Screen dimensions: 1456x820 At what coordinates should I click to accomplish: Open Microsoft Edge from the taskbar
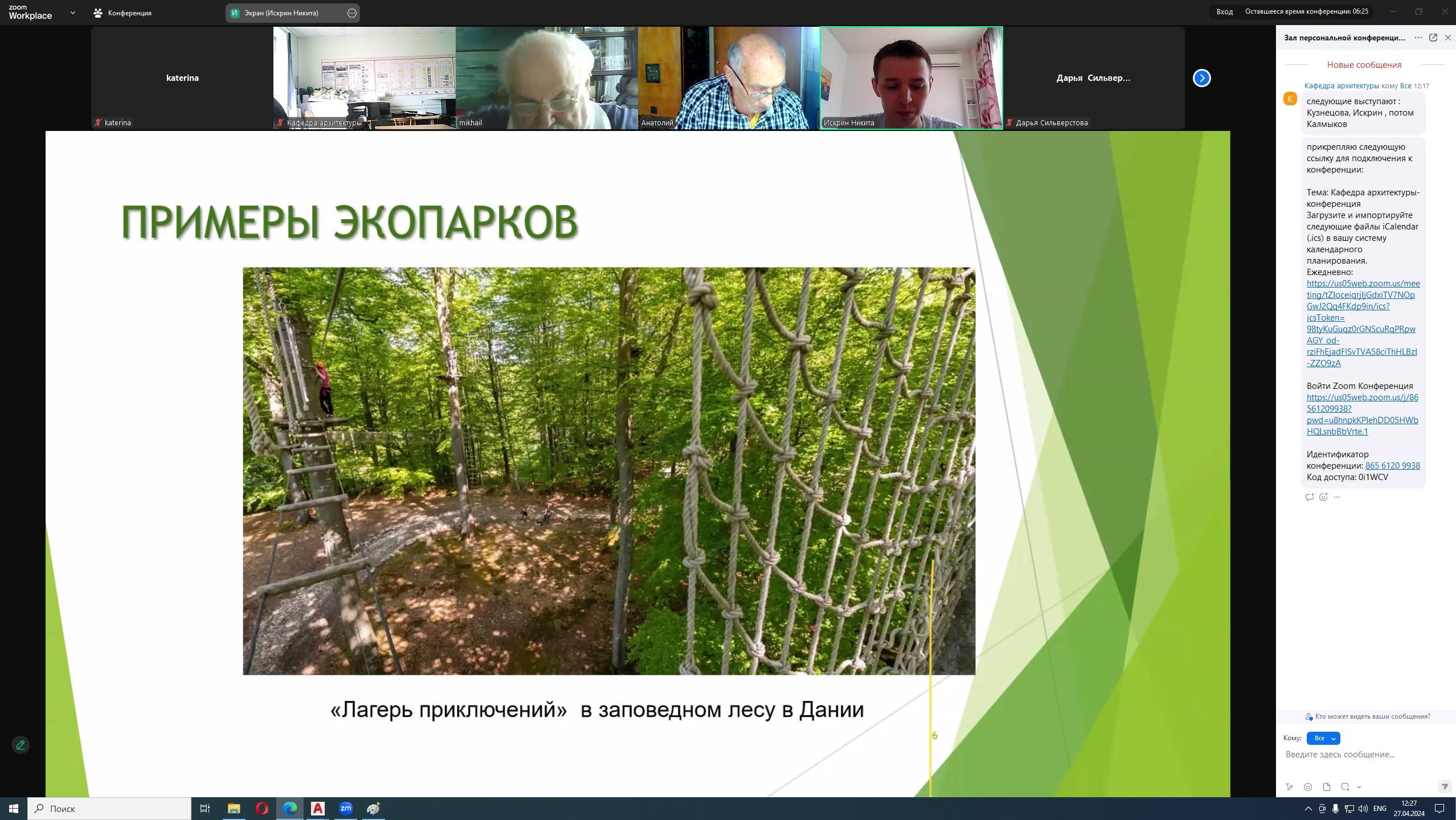pyautogui.click(x=289, y=809)
